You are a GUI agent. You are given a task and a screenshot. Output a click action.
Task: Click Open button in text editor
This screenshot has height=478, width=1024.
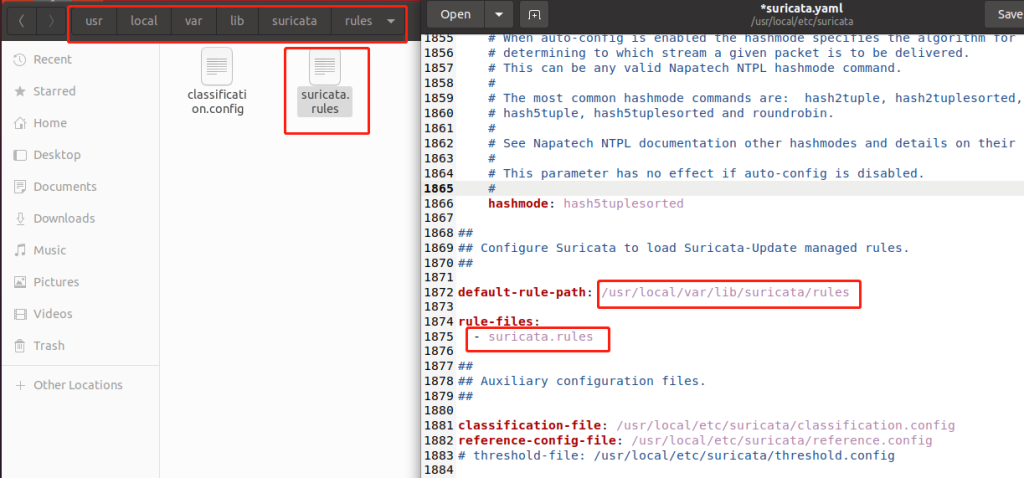click(456, 14)
